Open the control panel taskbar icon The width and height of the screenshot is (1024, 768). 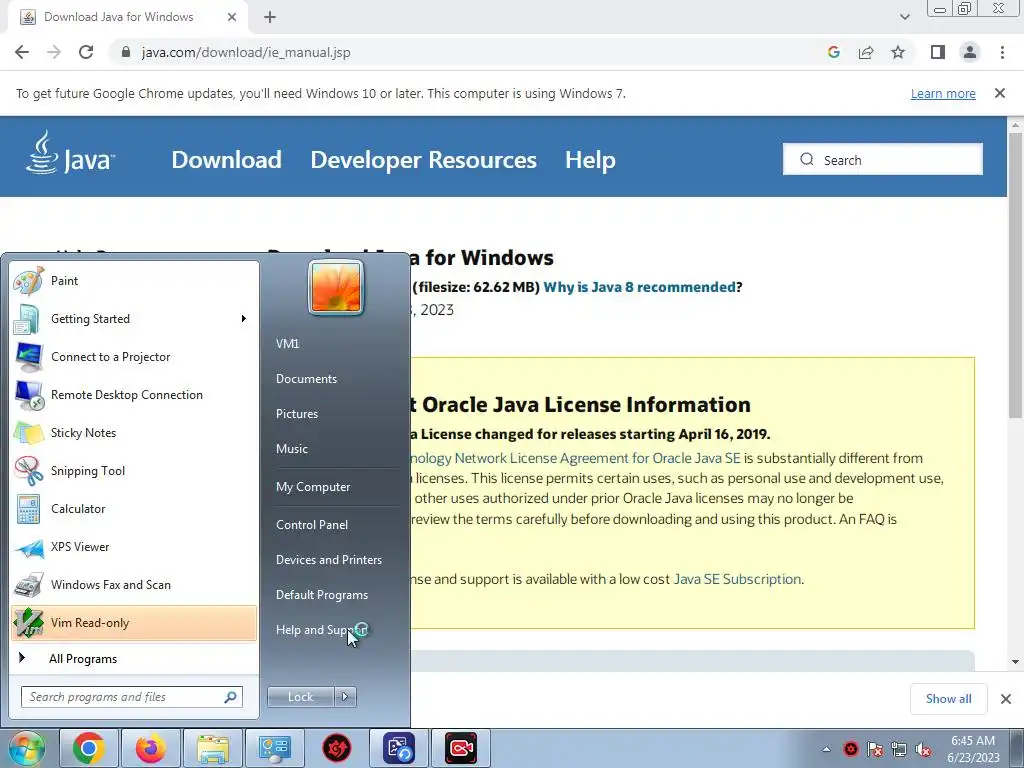point(274,748)
